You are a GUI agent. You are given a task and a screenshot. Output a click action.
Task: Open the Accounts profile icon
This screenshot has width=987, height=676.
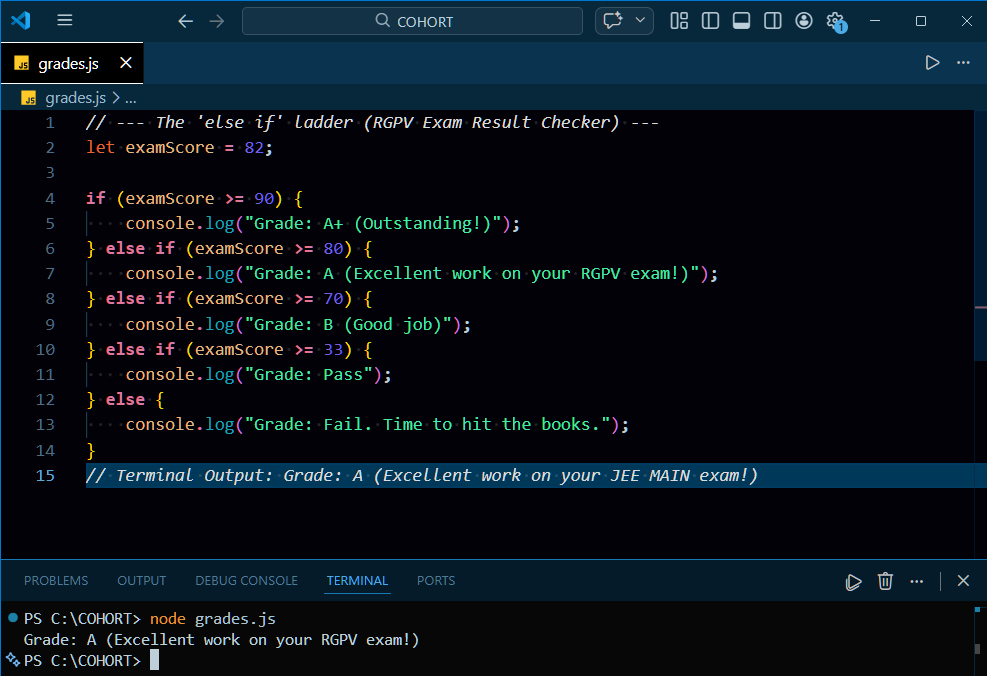click(804, 21)
